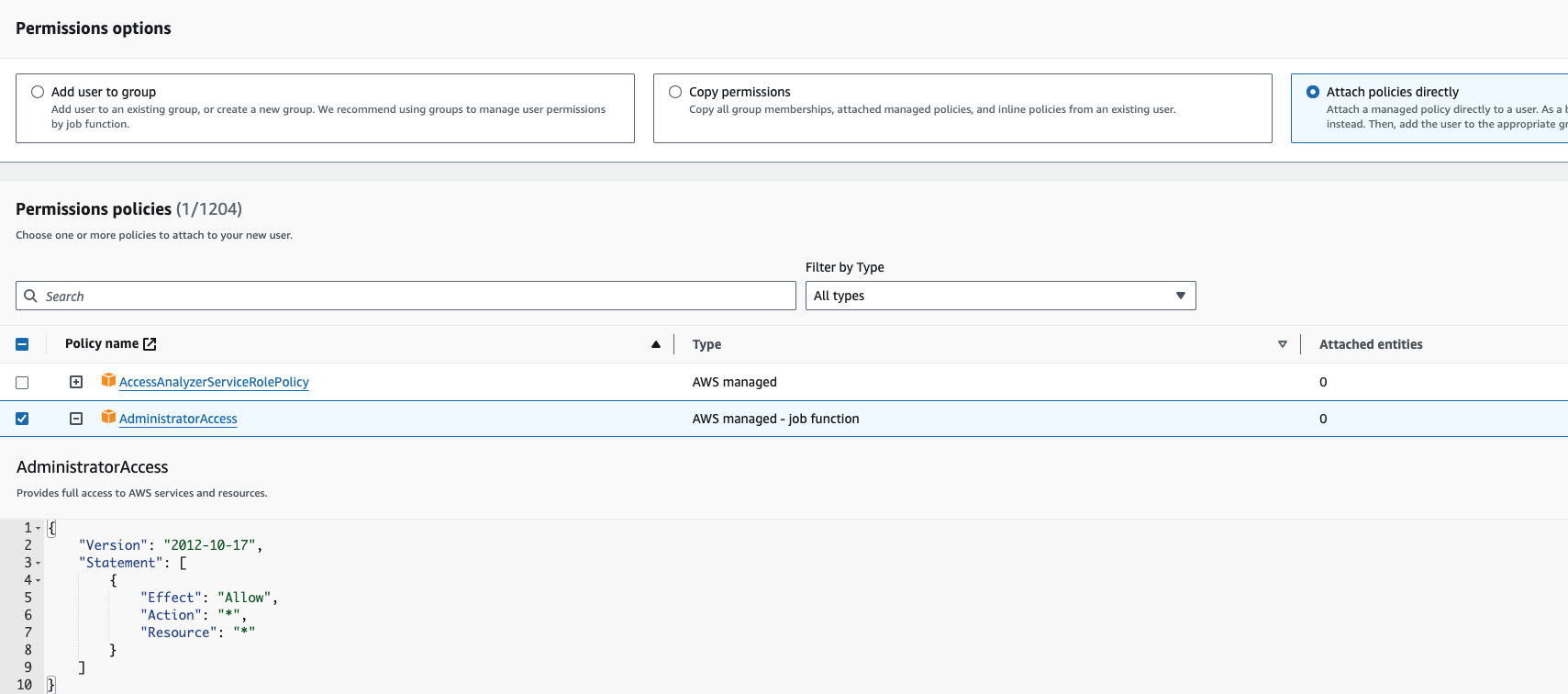
Task: Click the Policy name column header
Action: click(102, 343)
